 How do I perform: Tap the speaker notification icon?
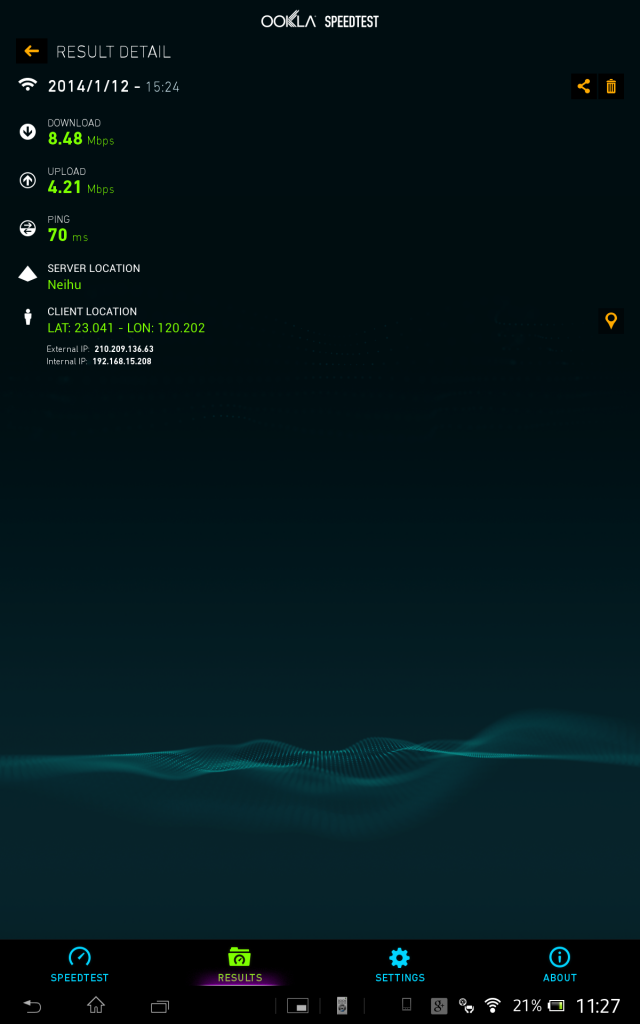(342, 1006)
